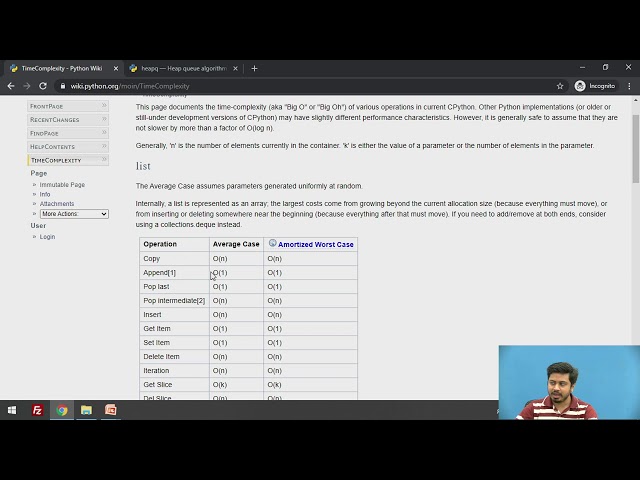Viewport: 640px width, 480px height.
Task: Open the FrontPage sidebar link
Action: 68,106
